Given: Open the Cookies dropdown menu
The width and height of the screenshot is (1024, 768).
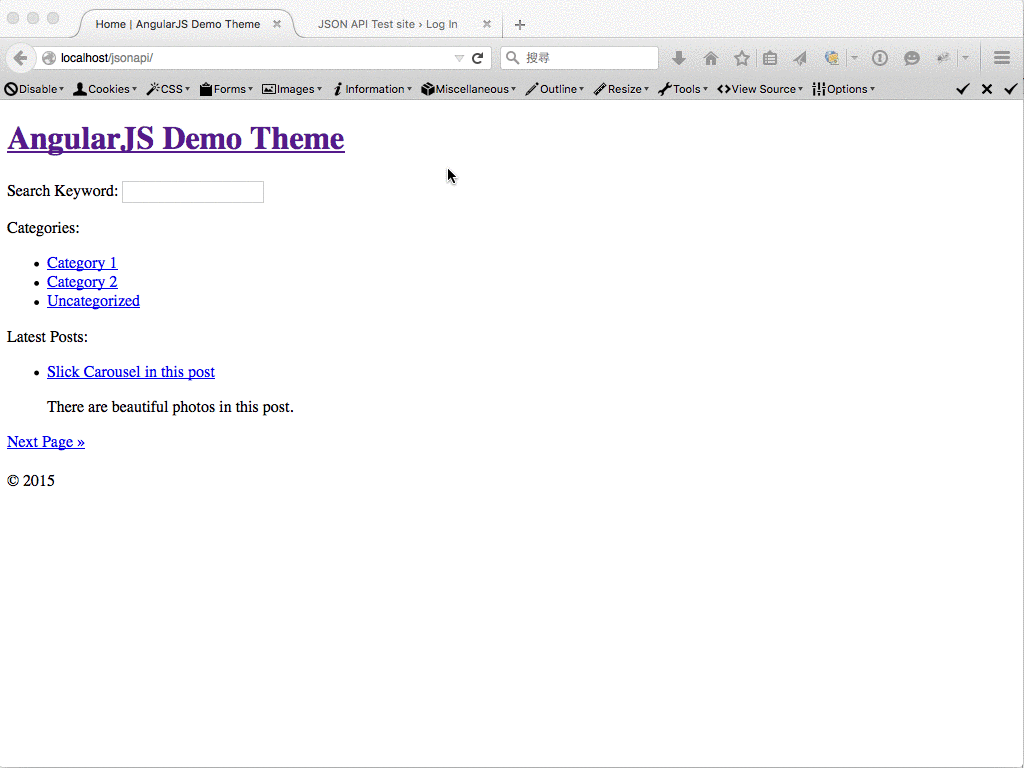Looking at the screenshot, I should click(x=104, y=89).
